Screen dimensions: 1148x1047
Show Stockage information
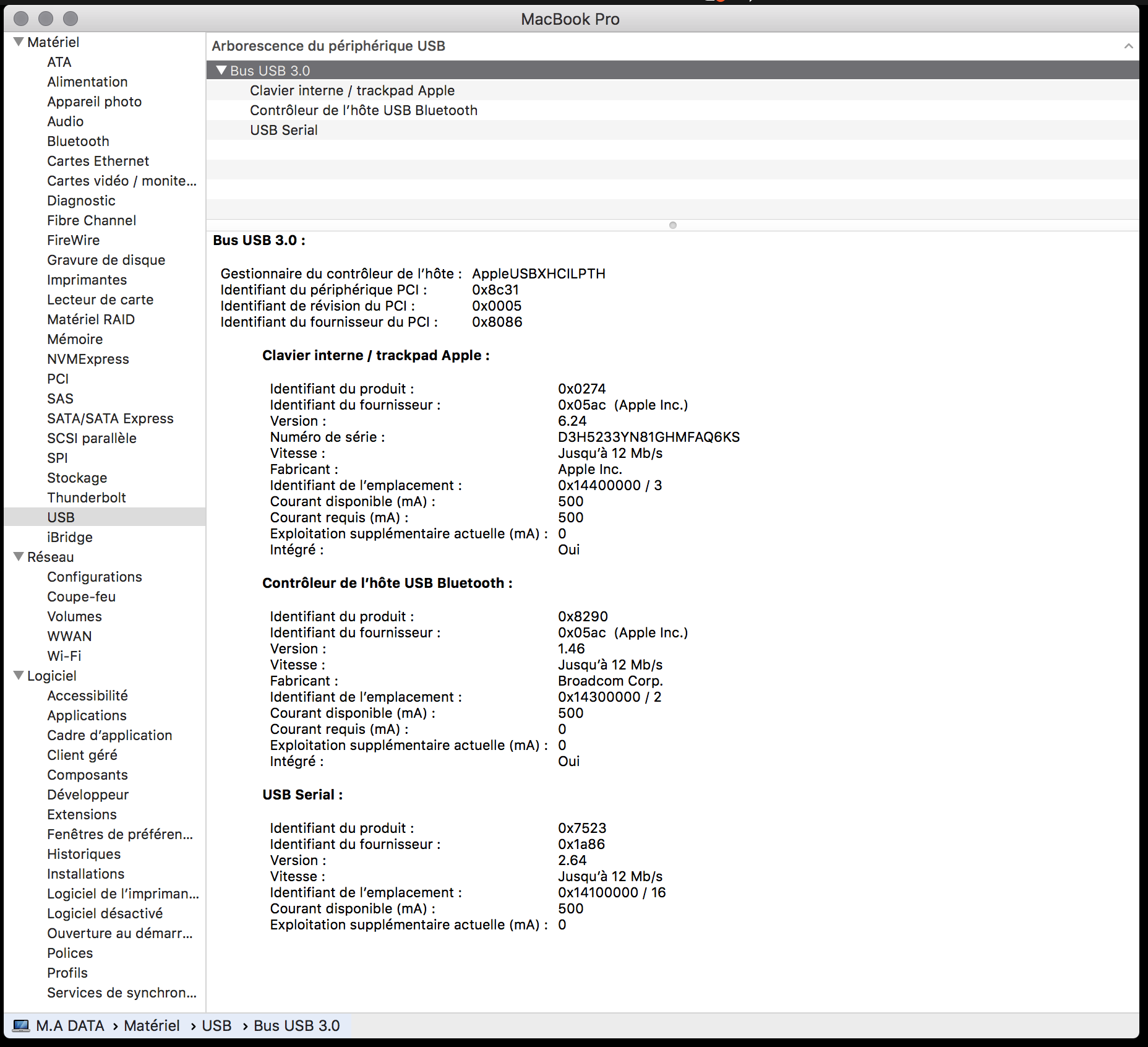pos(77,478)
